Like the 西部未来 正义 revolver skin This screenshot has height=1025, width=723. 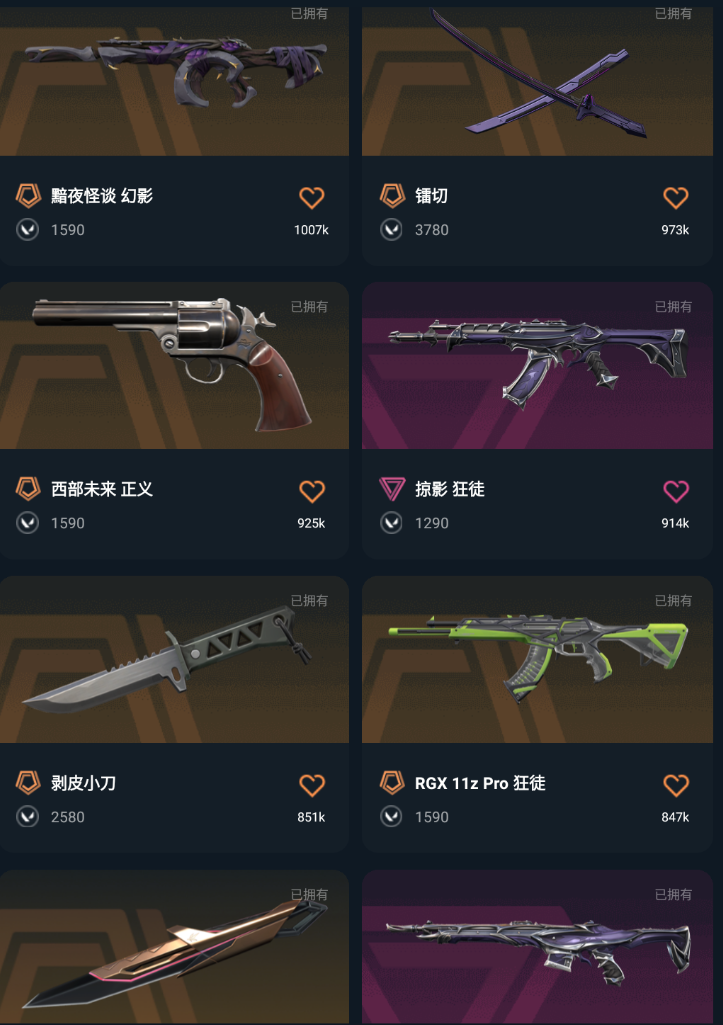[x=312, y=491]
